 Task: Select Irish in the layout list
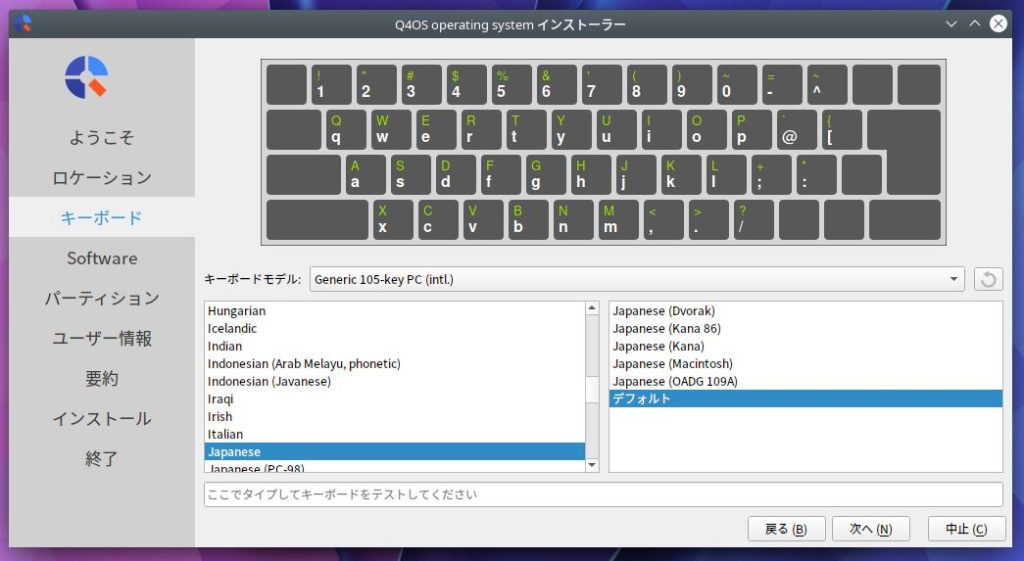(x=394, y=417)
